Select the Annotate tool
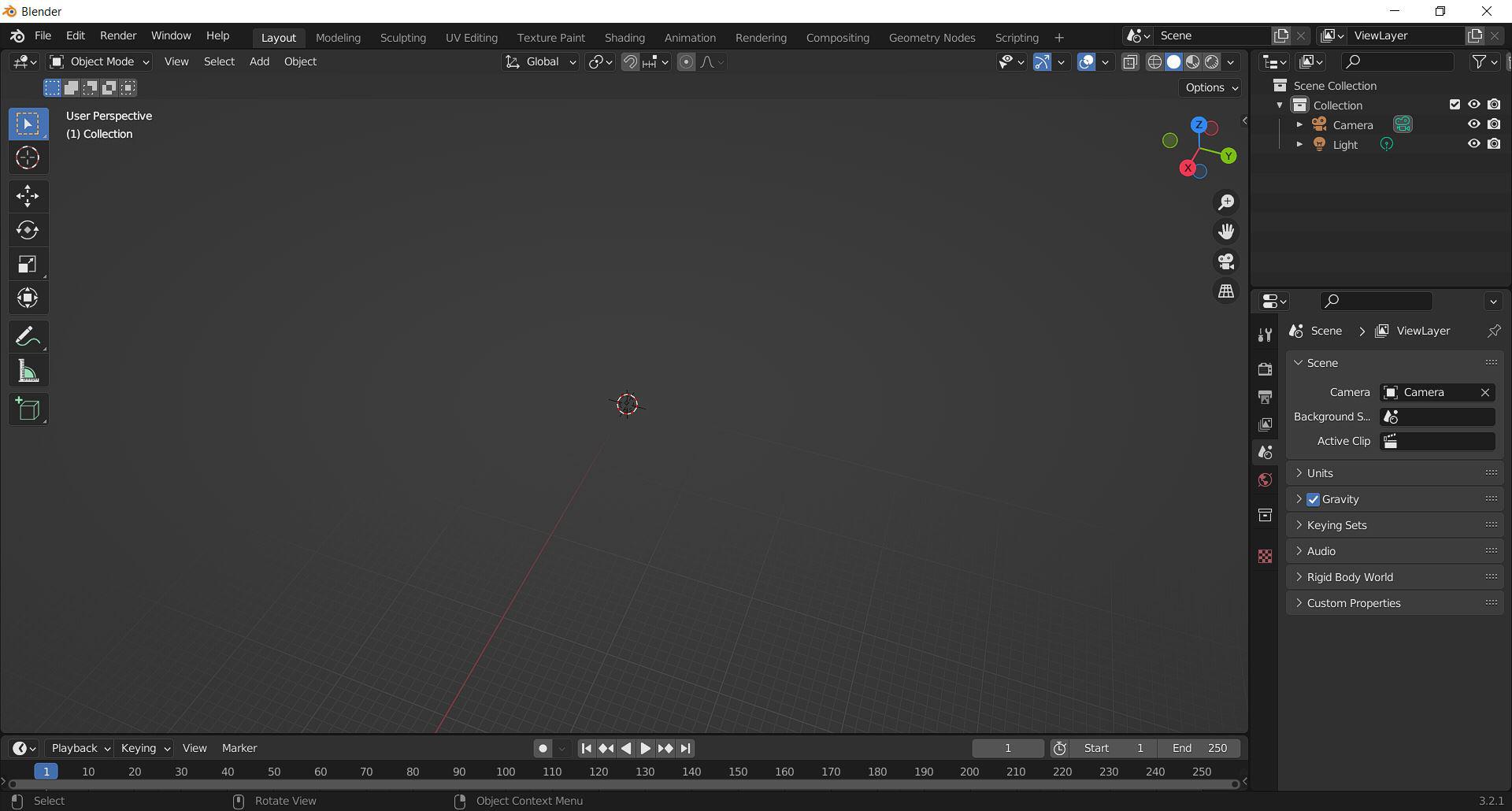This screenshot has height=811, width=1512. [x=28, y=336]
